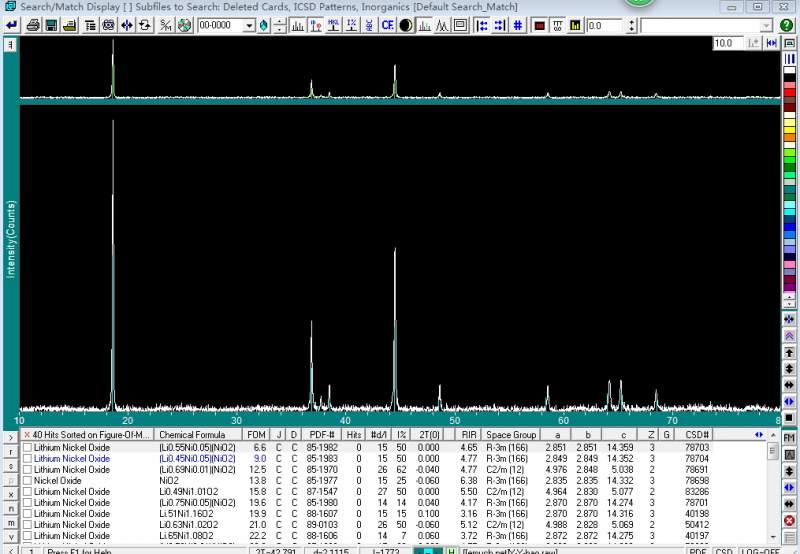Image resolution: width=800 pixels, height=554 pixels.
Task: Sort by Space Group column header
Action: 511,435
